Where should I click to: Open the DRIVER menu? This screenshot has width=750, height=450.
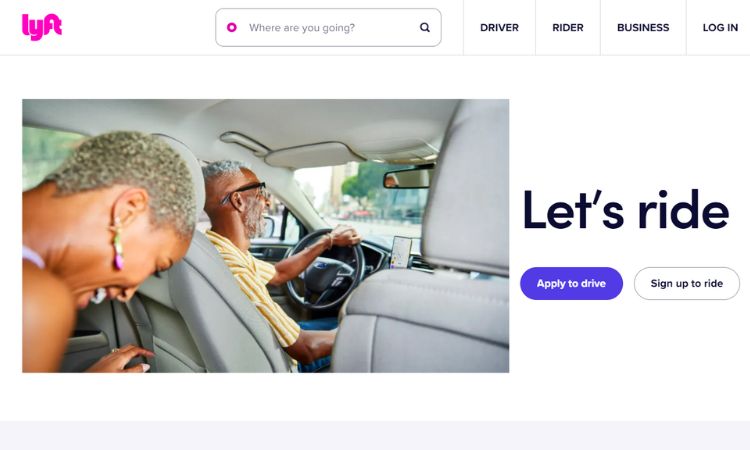(499, 28)
